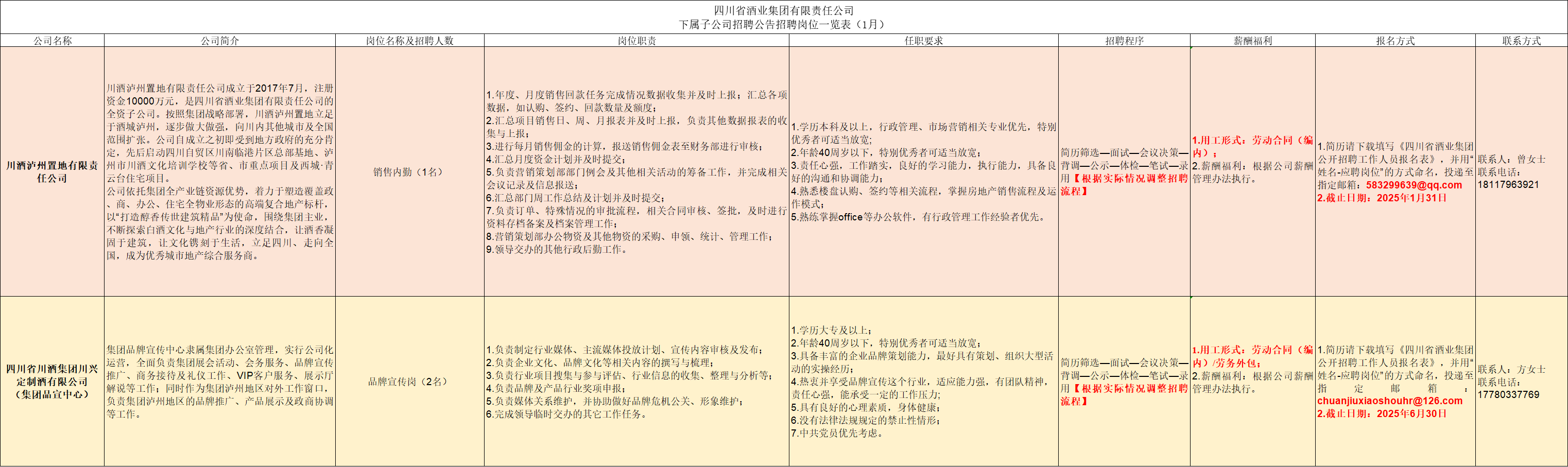
Task: Select the requirements cell starting 学历大专及以上
Action: point(923,382)
